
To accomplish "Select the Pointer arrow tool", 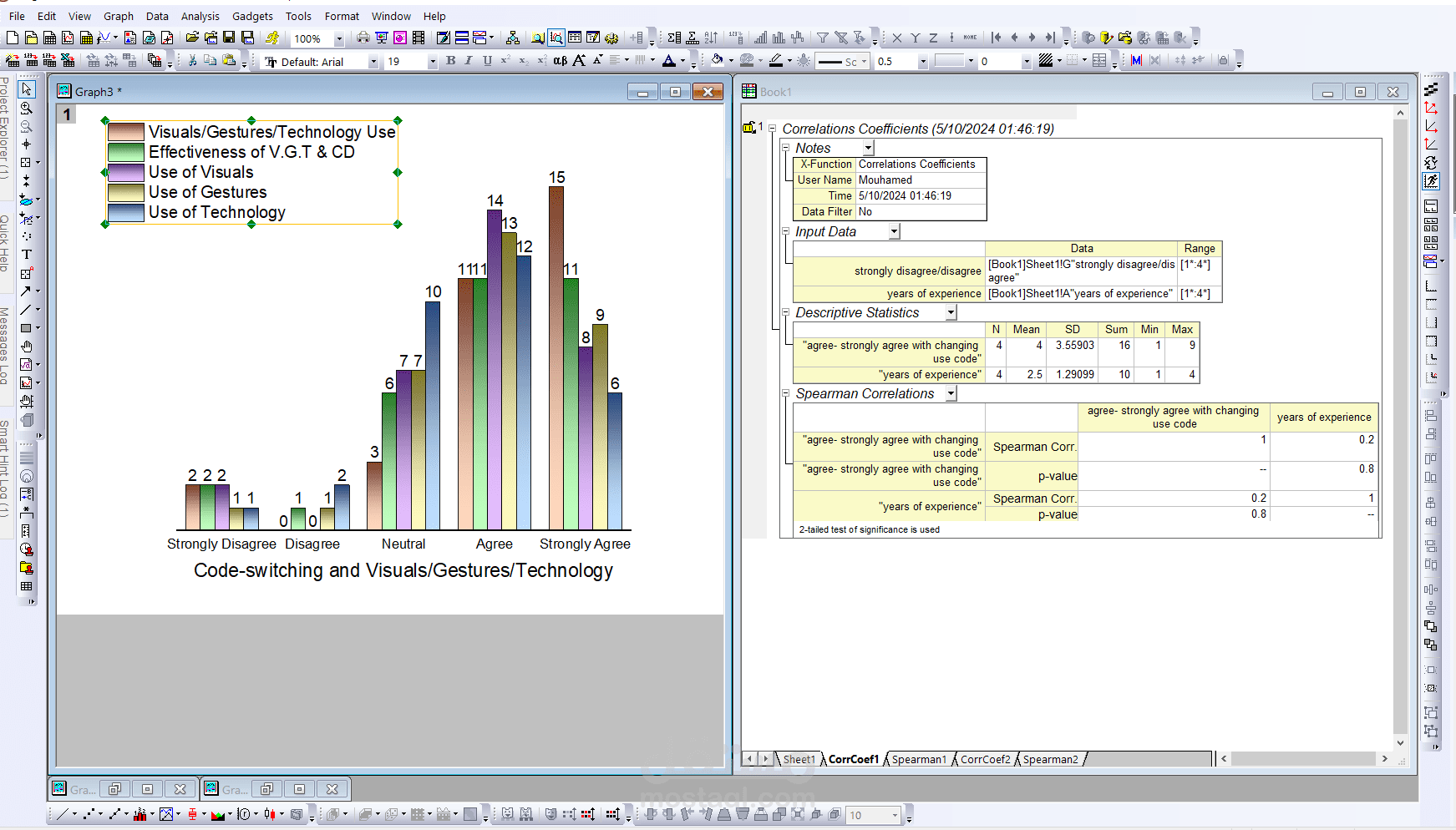I will (27, 89).
